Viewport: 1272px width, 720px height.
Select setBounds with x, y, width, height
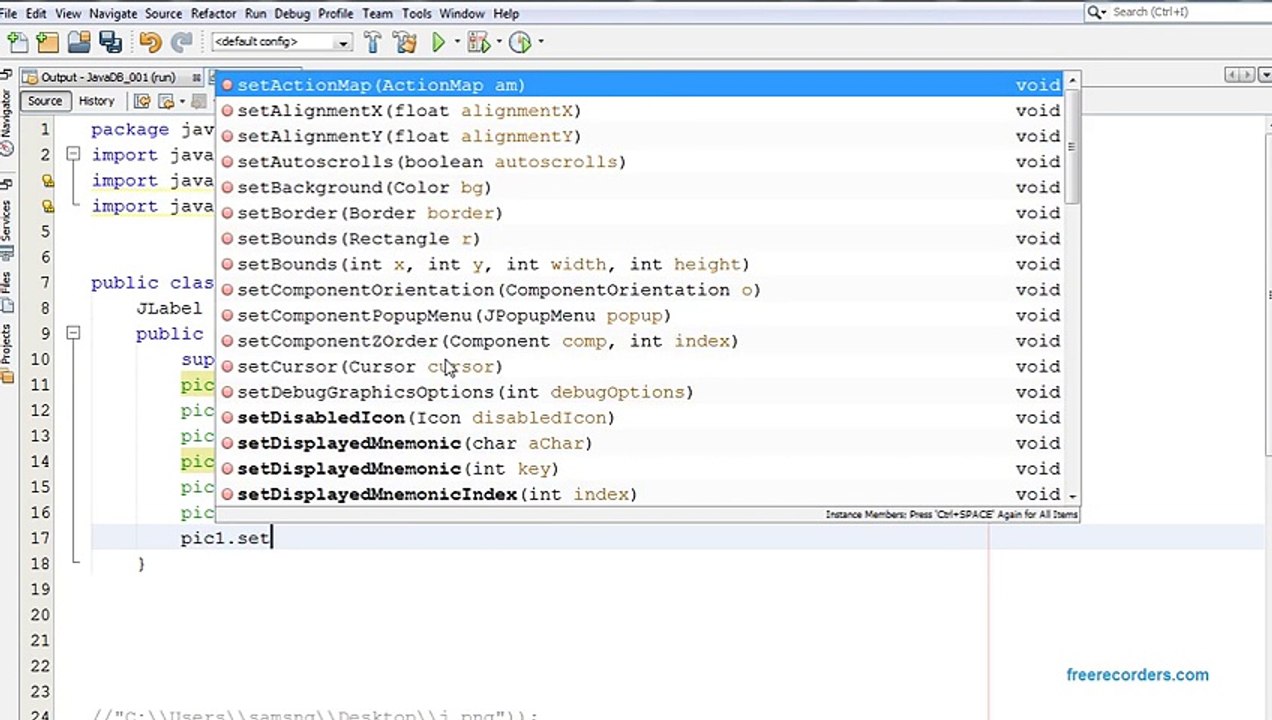coord(641,264)
